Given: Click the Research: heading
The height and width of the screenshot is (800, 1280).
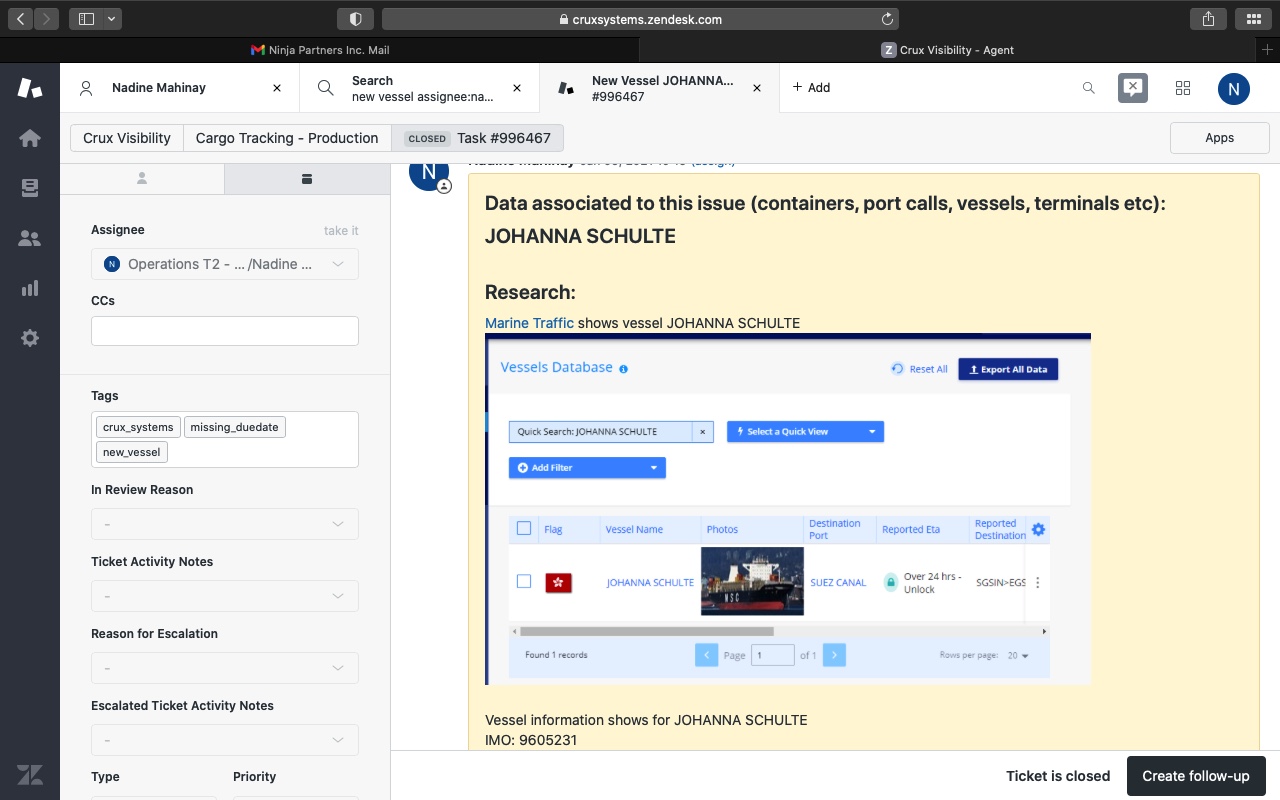Looking at the screenshot, I should click(530, 293).
